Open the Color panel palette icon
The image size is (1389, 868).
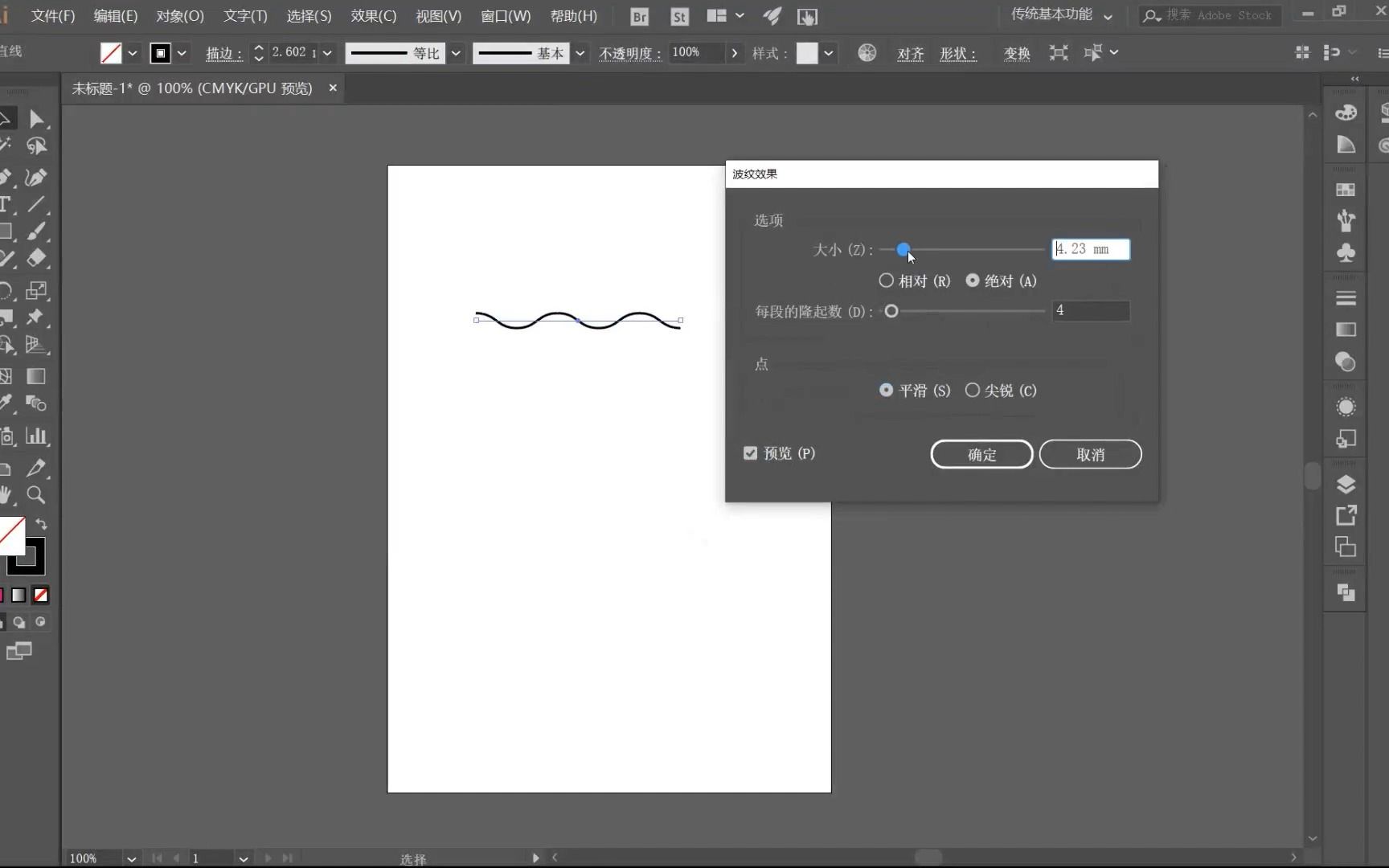[x=1346, y=113]
